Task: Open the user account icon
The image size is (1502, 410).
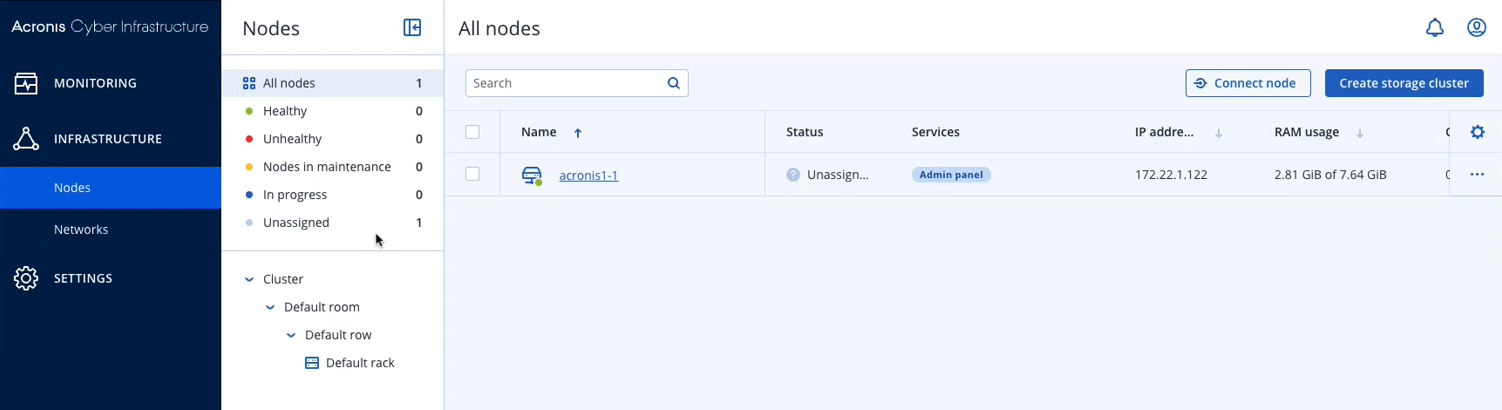Action: 1476,28
